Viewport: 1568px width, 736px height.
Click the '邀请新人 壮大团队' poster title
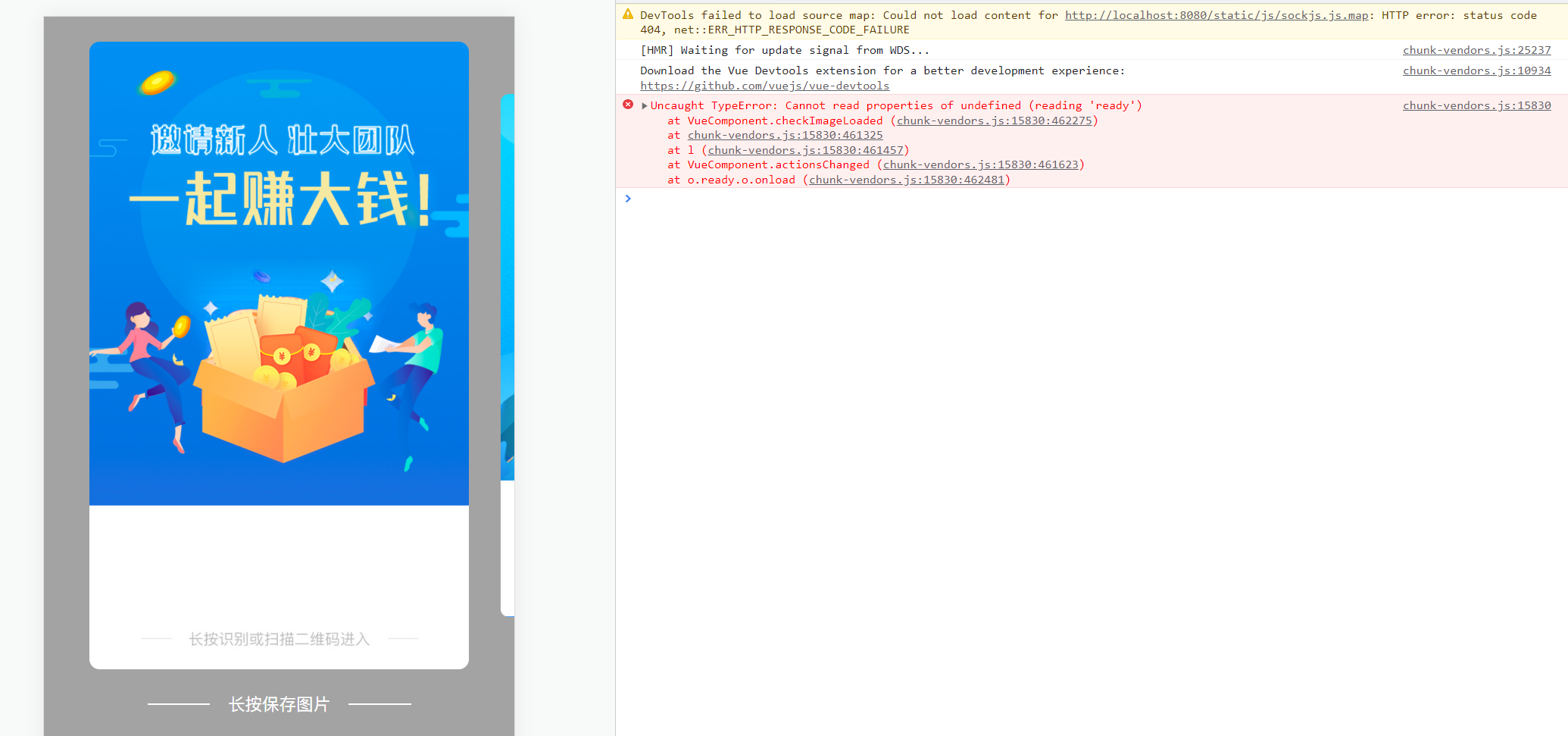[x=282, y=140]
